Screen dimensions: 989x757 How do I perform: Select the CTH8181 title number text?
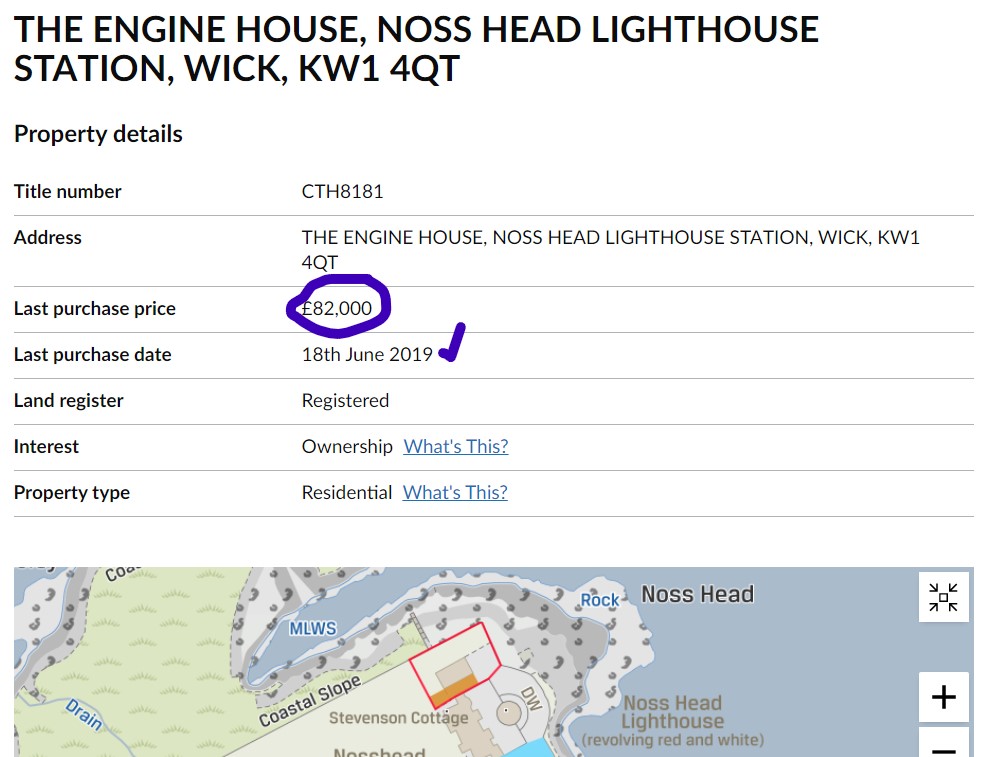[342, 191]
